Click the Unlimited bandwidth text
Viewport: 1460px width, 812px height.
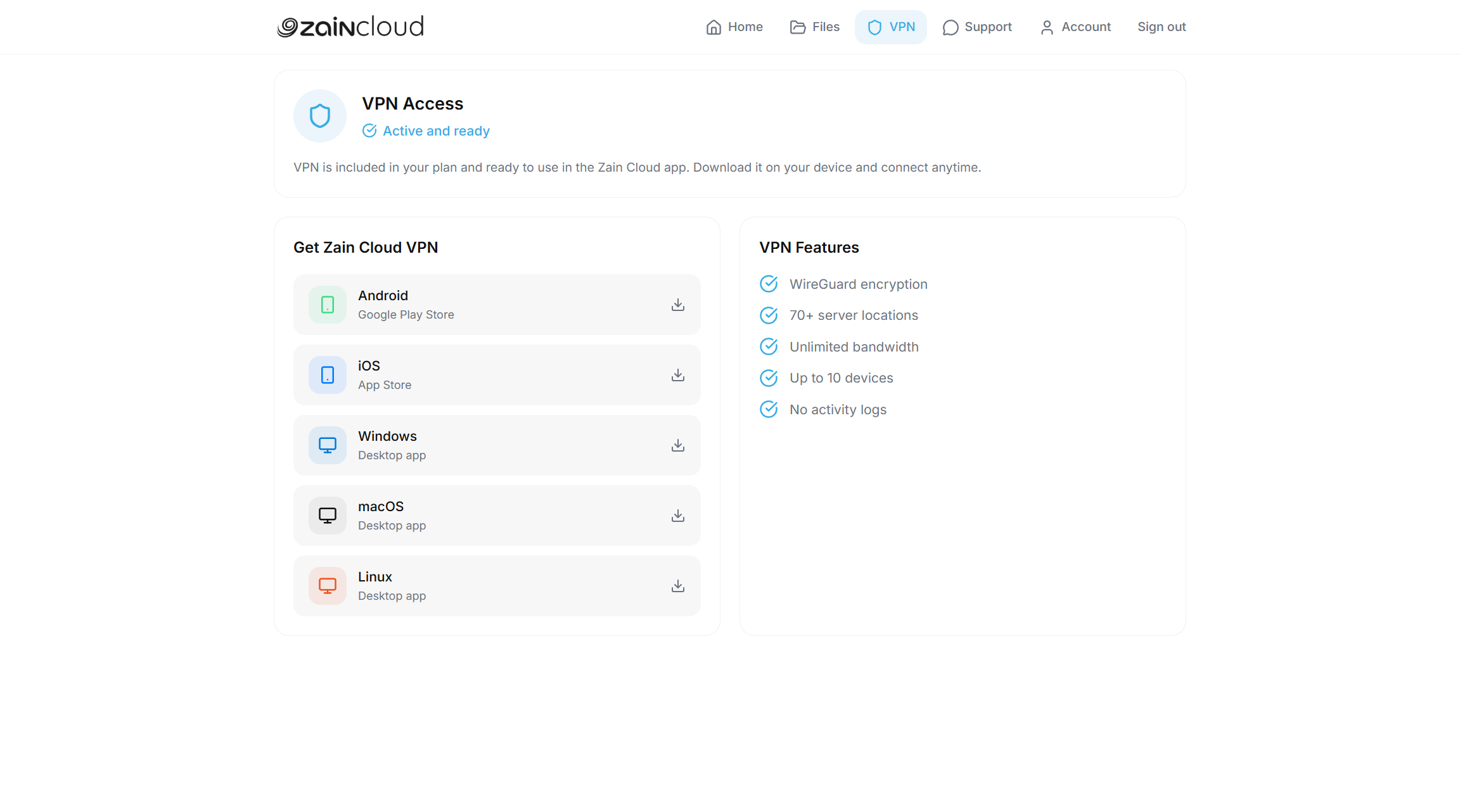[854, 347]
